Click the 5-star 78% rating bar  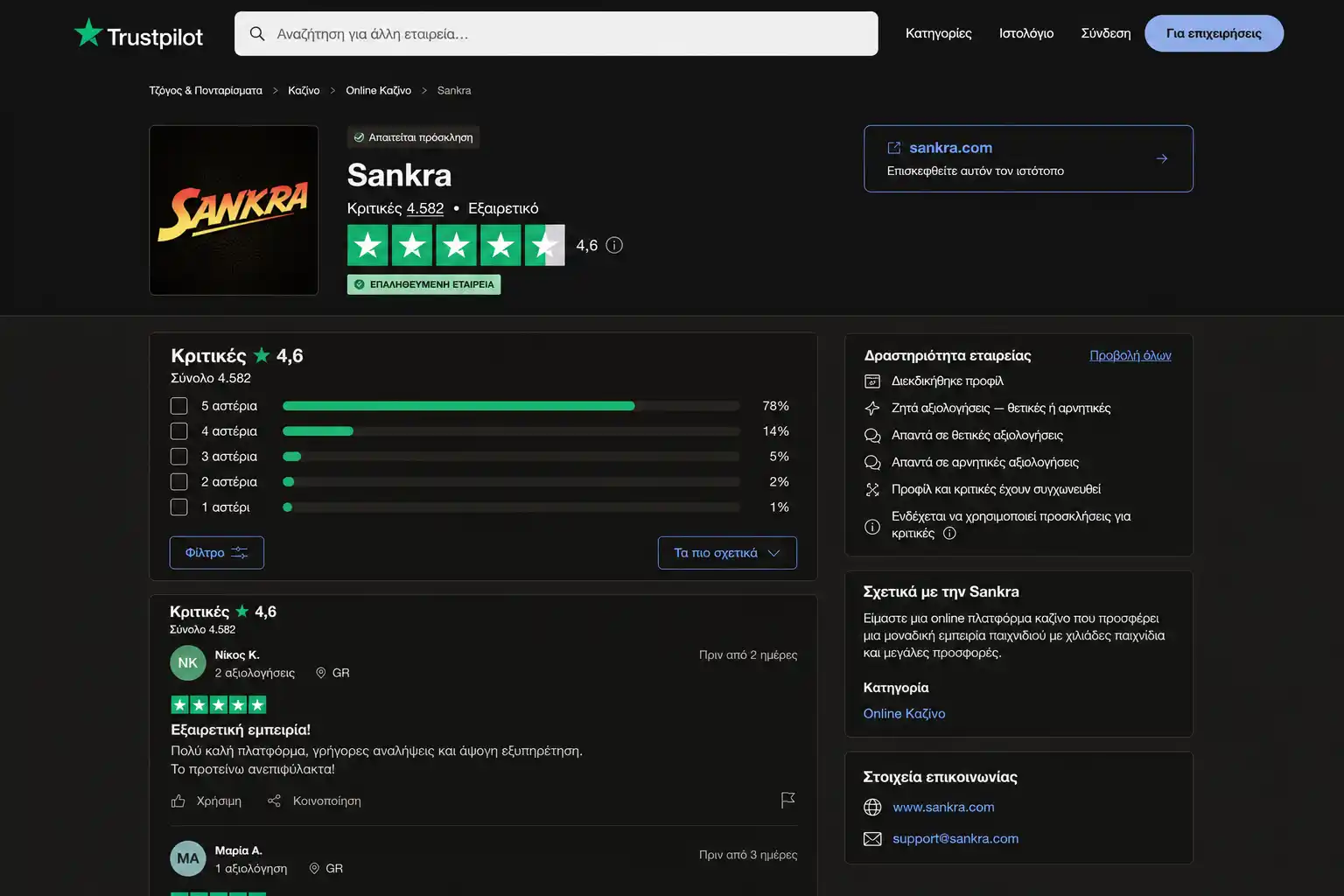(x=511, y=406)
